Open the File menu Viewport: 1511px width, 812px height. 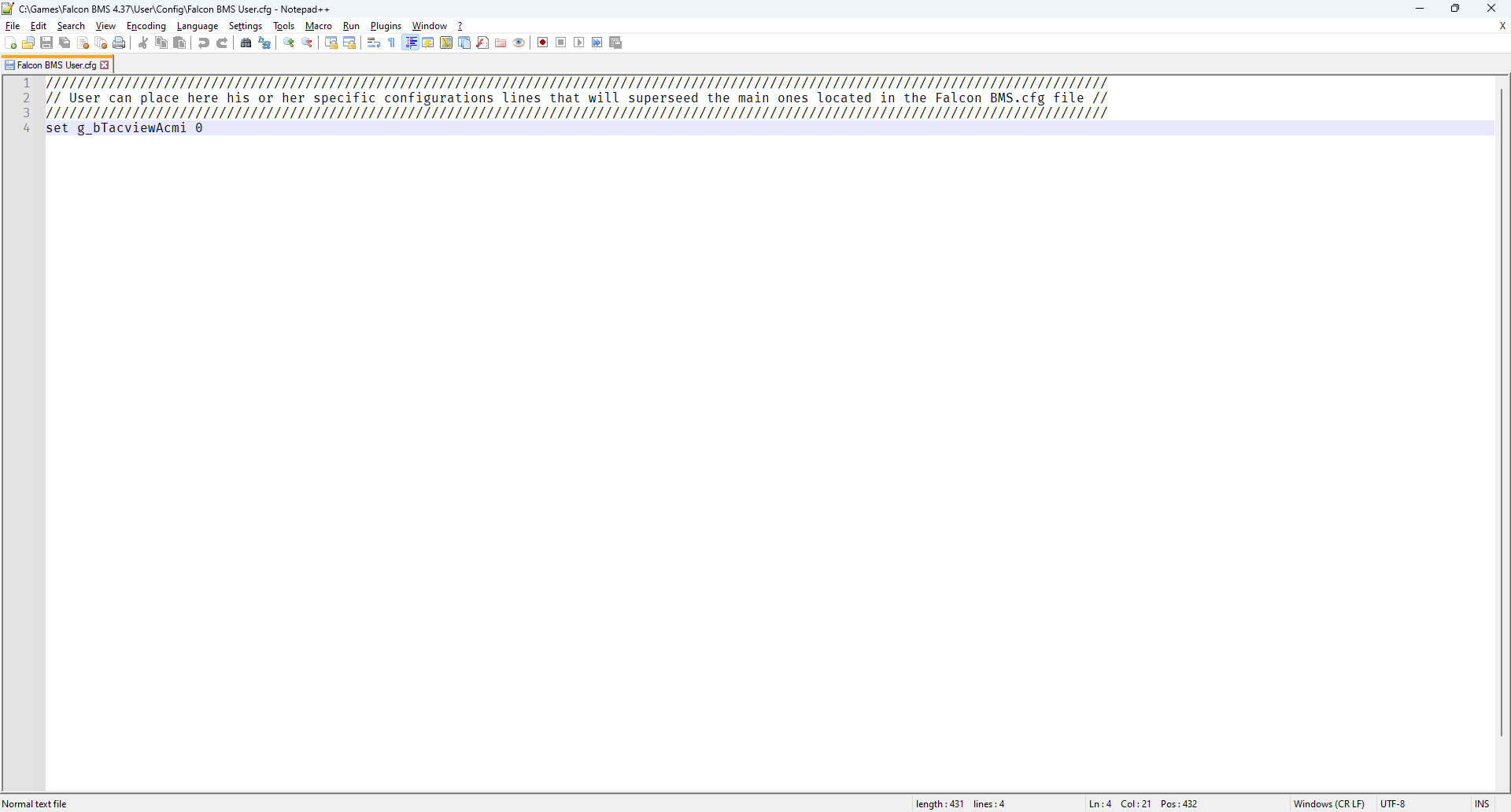tap(13, 26)
